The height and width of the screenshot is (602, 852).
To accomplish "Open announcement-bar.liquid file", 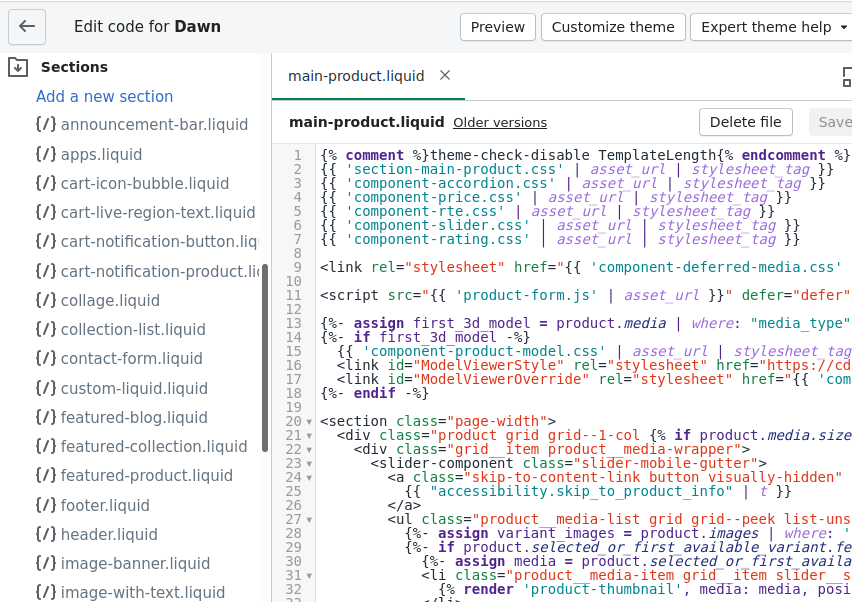I will click(154, 125).
